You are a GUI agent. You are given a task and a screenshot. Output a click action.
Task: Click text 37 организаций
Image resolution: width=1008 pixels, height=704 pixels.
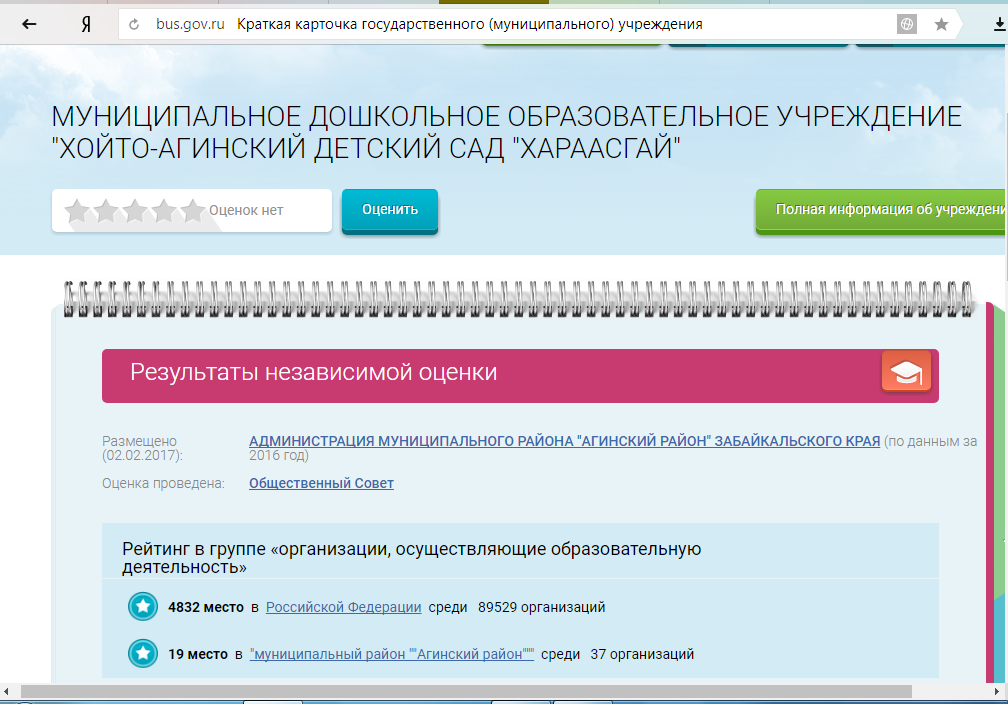point(642,654)
